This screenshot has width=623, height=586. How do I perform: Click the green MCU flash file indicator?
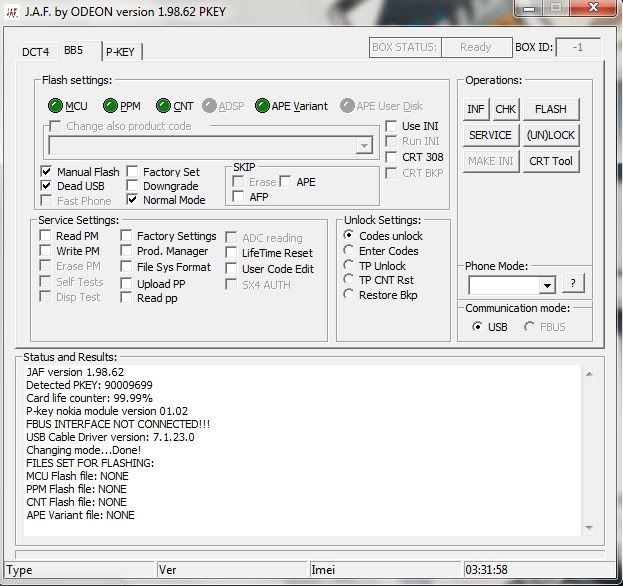pyautogui.click(x=55, y=106)
